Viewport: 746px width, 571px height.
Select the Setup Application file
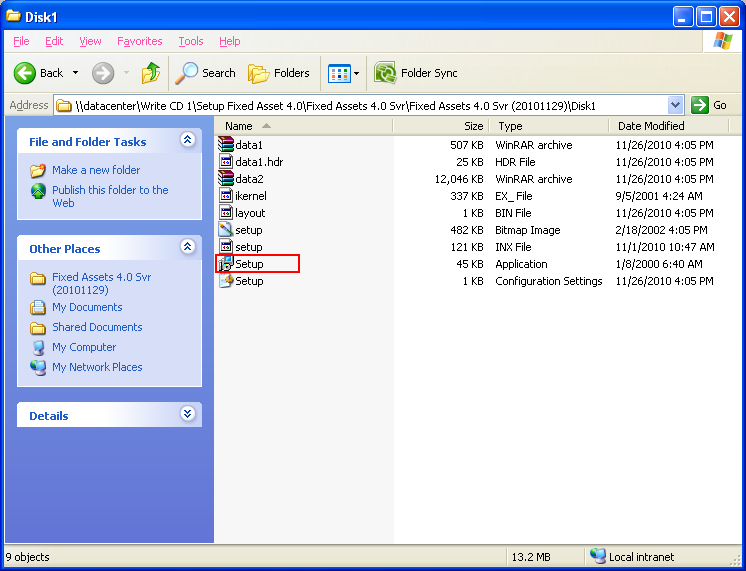tap(249, 264)
